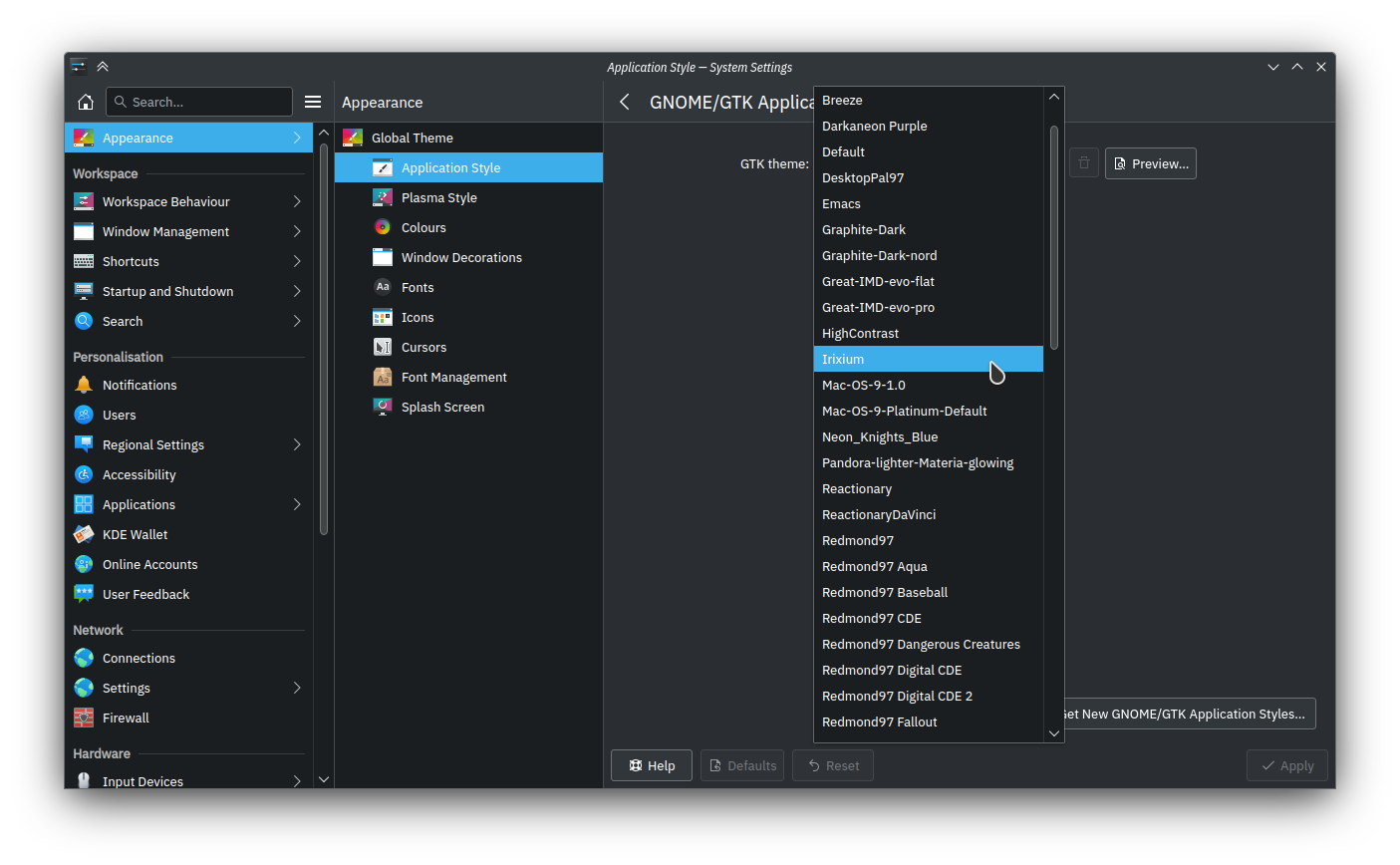Image resolution: width=1400 pixels, height=865 pixels.
Task: Click the home icon in the sidebar header
Action: coord(86,102)
